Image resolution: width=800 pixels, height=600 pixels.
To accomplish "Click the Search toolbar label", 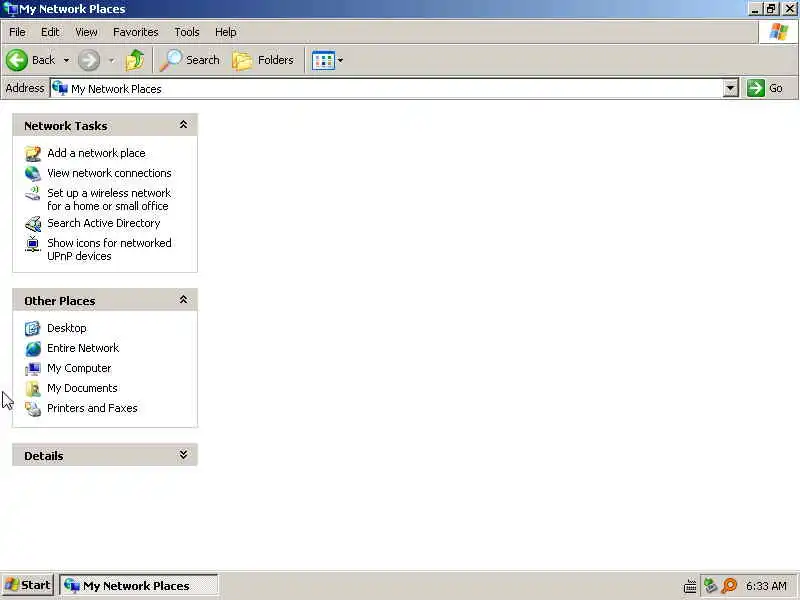I will pos(203,60).
